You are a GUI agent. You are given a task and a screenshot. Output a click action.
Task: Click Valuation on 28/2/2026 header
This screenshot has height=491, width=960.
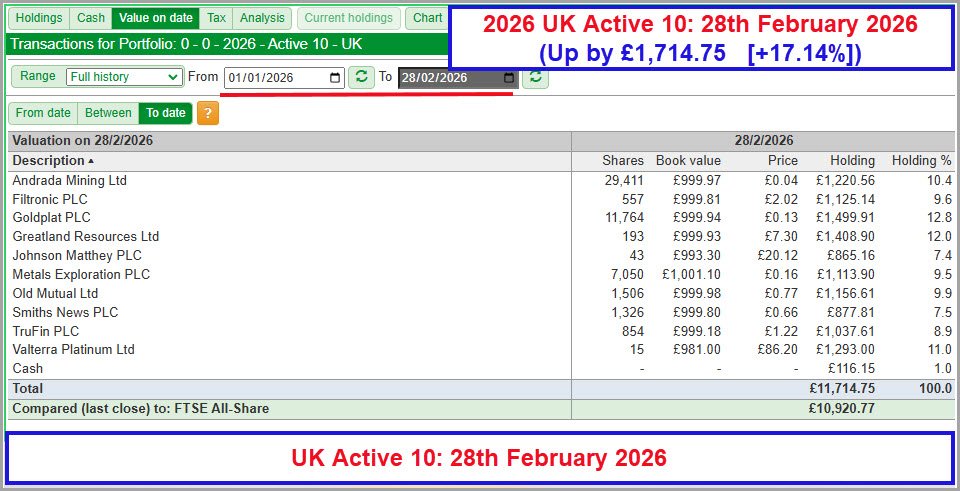click(x=83, y=141)
